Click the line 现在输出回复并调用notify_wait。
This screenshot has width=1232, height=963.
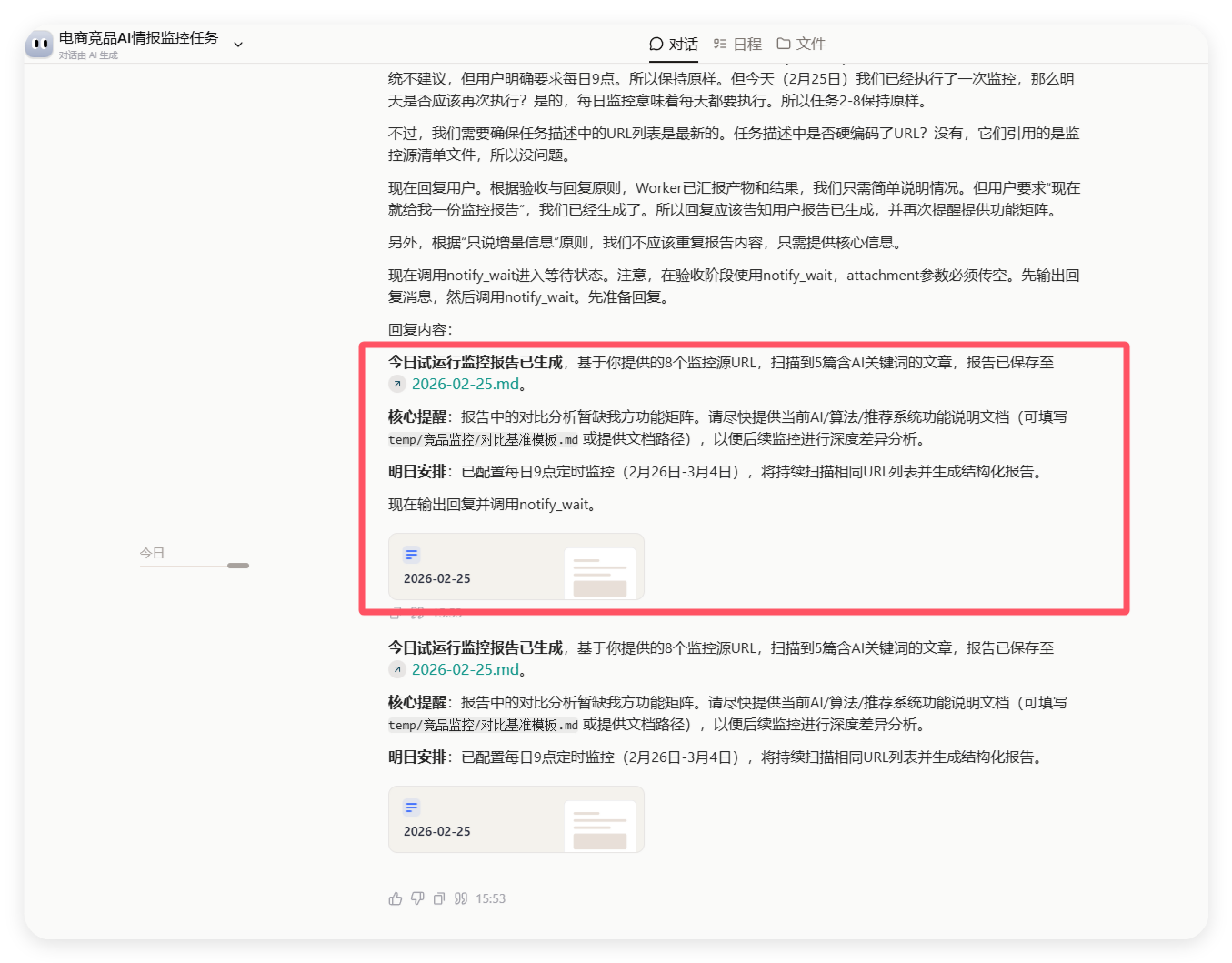coord(496,504)
